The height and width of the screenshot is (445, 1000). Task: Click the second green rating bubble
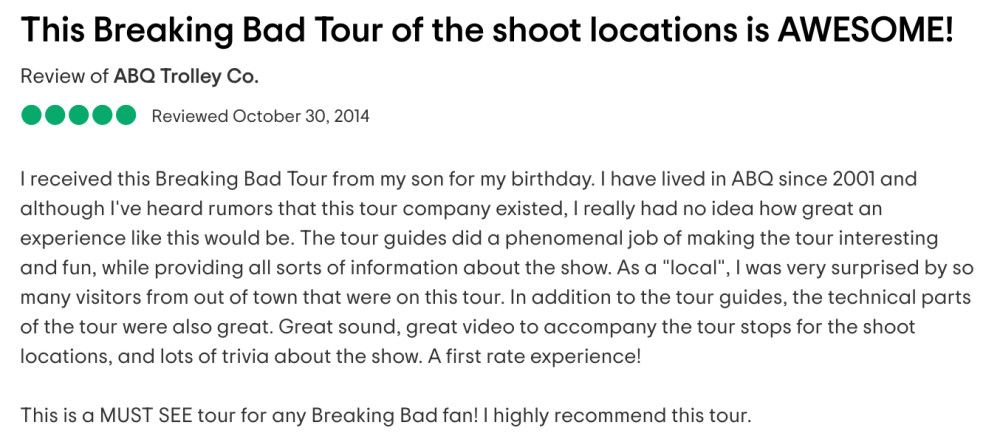55,116
